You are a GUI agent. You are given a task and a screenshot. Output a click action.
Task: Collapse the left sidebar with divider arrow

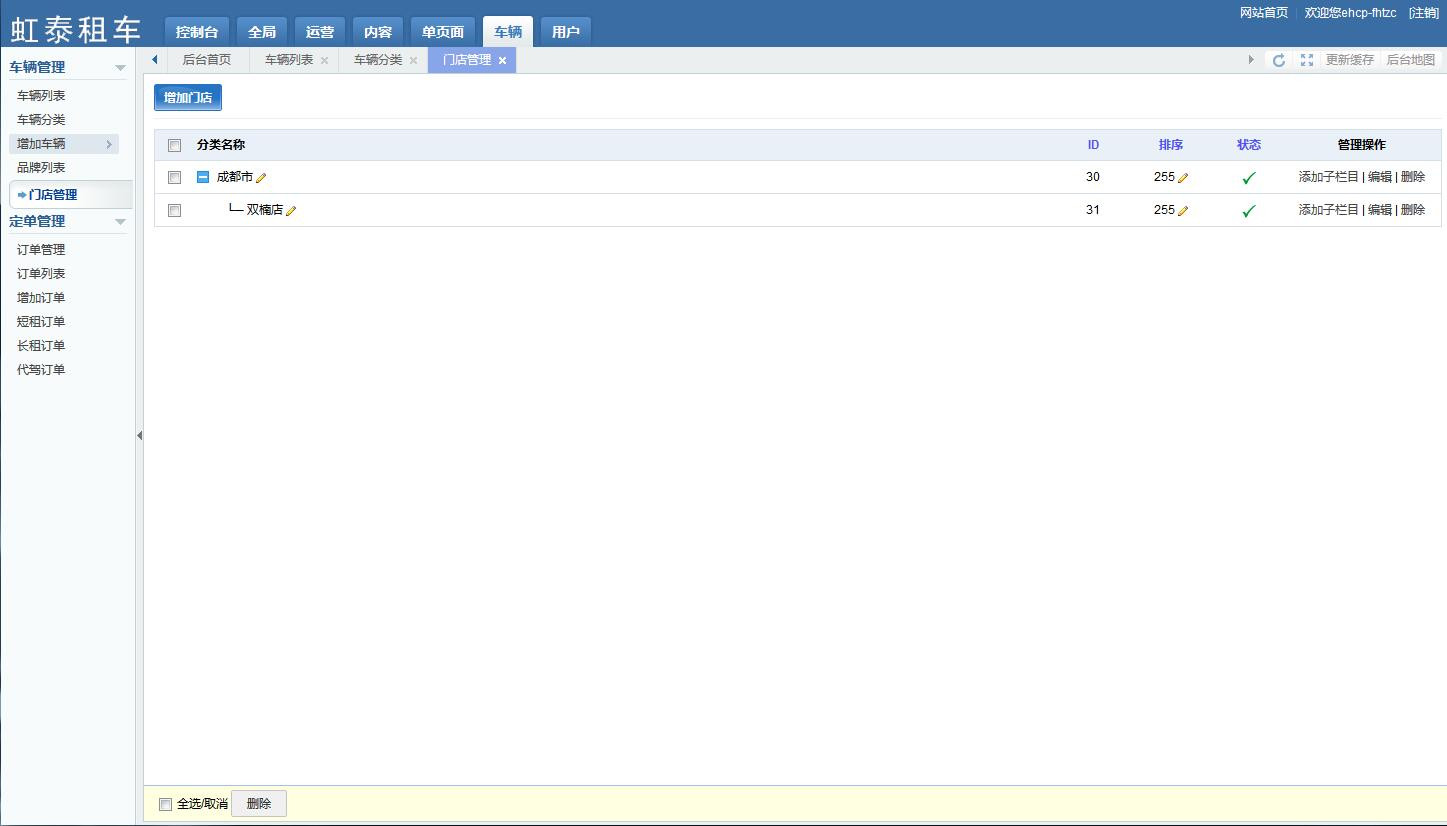pyautogui.click(x=139, y=435)
